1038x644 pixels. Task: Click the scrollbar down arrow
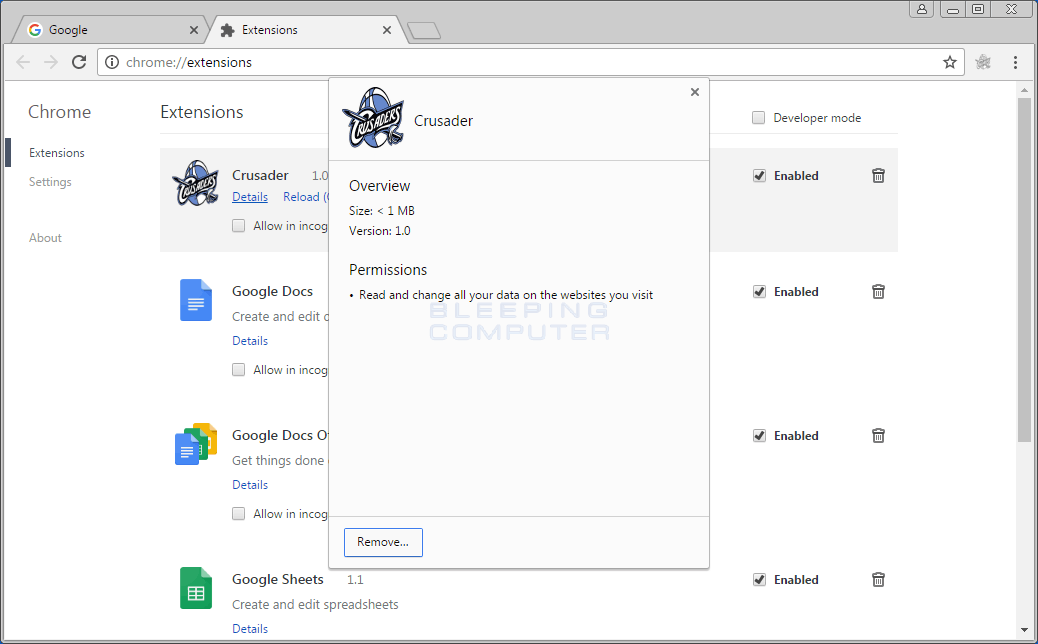tap(1024, 630)
